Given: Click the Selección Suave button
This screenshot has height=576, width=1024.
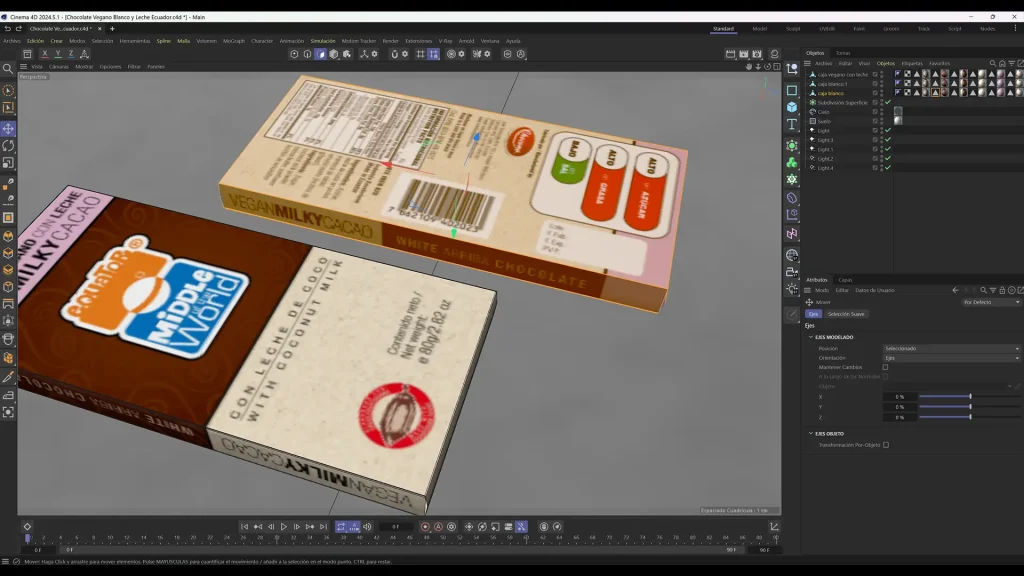Looking at the screenshot, I should point(846,314).
